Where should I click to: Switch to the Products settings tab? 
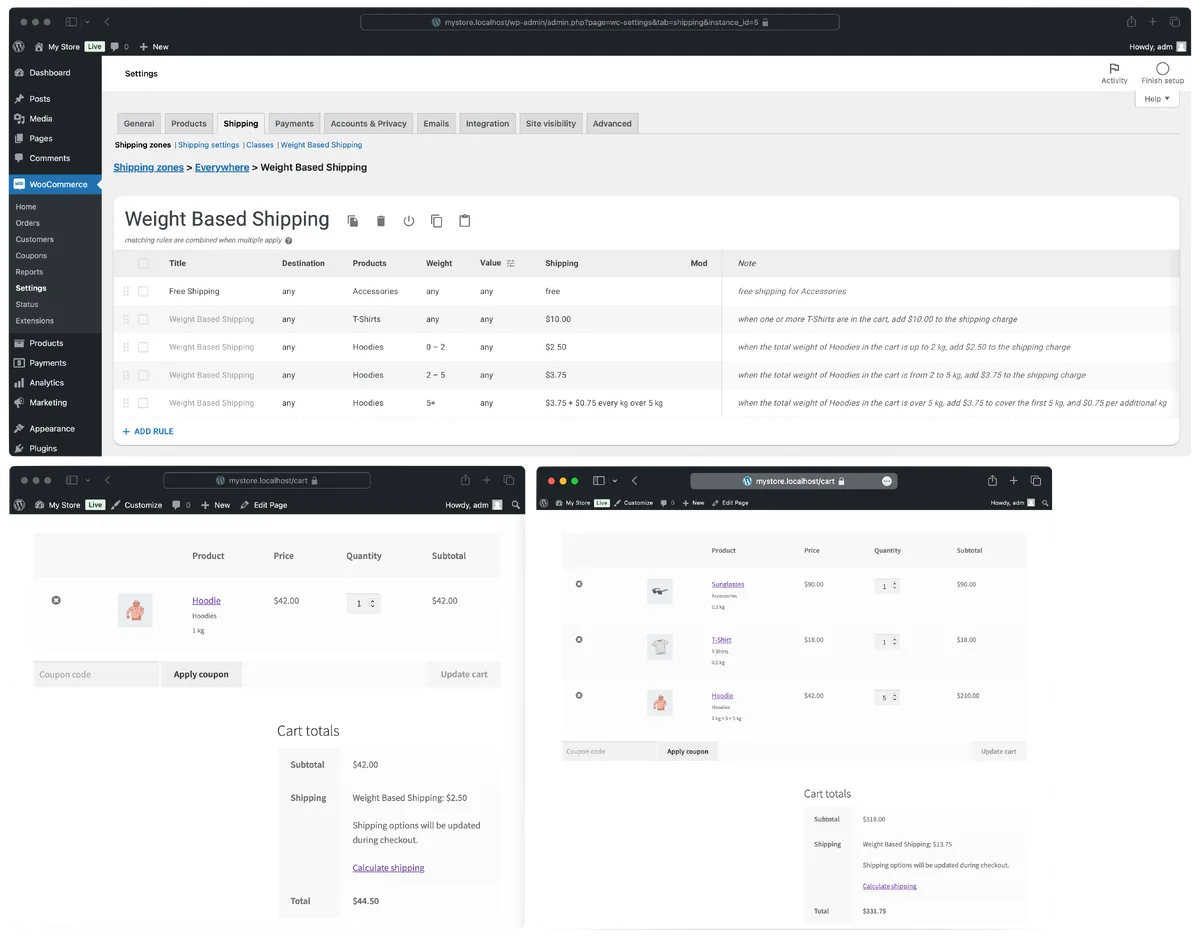(189, 123)
